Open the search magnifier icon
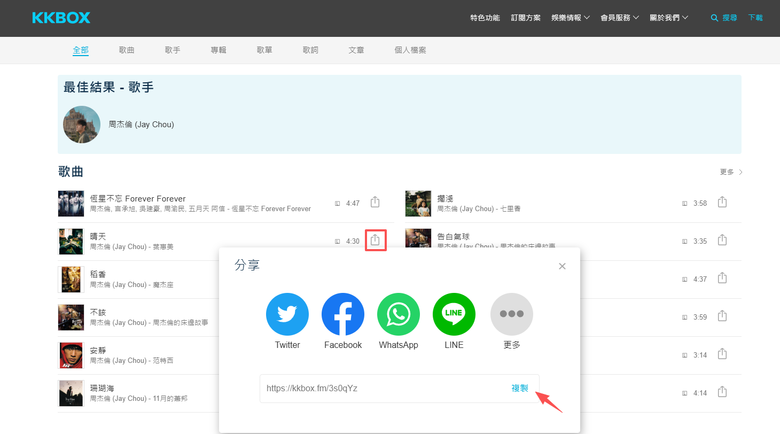This screenshot has width=780, height=434. point(714,18)
